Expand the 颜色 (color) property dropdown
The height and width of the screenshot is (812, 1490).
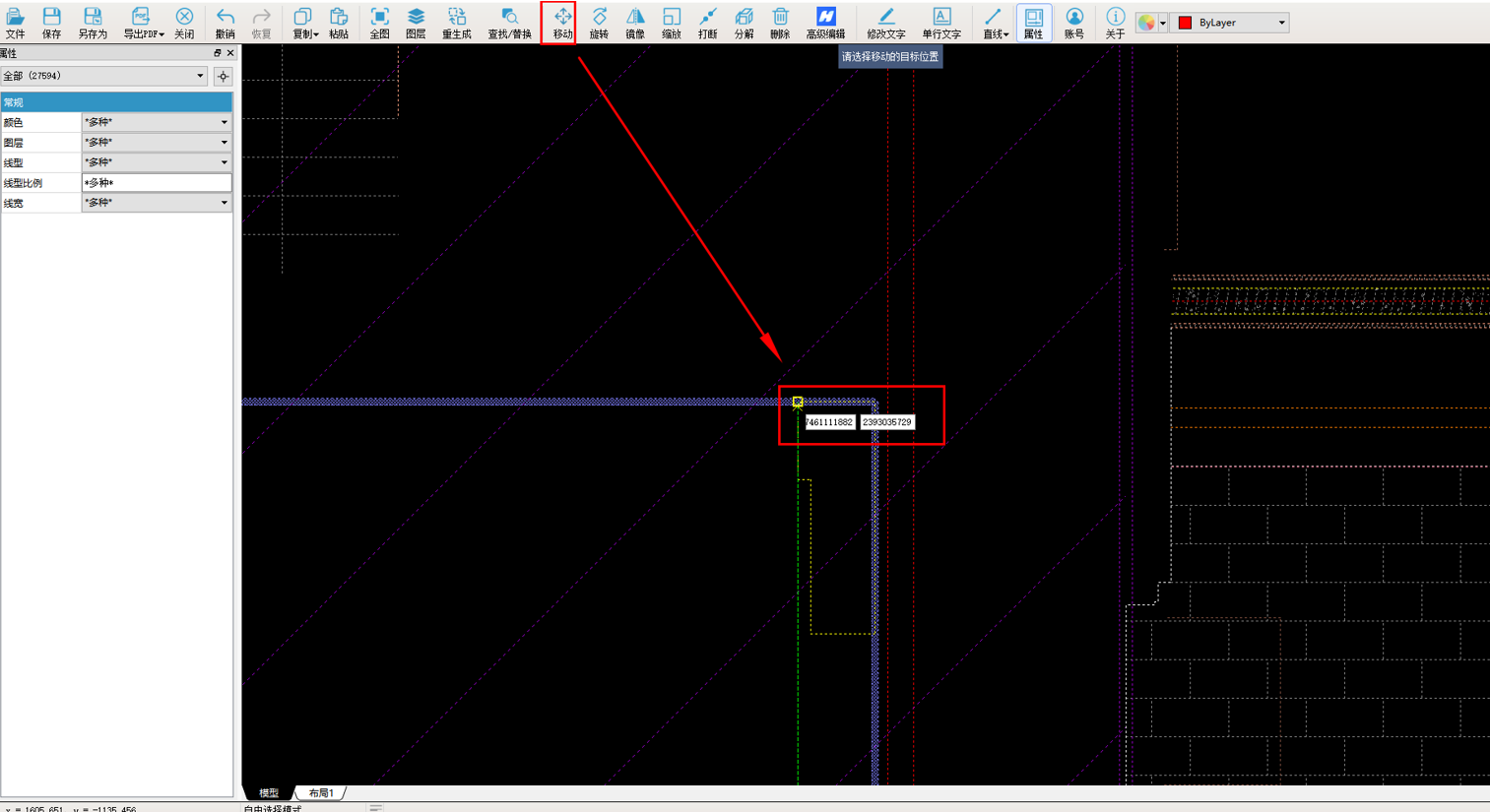pos(157,122)
